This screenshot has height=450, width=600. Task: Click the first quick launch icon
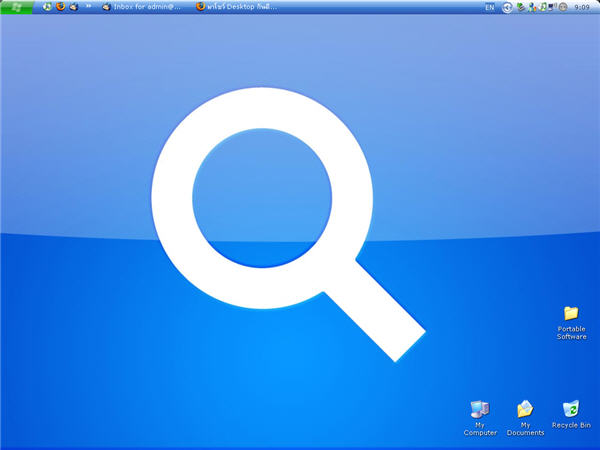coord(47,7)
